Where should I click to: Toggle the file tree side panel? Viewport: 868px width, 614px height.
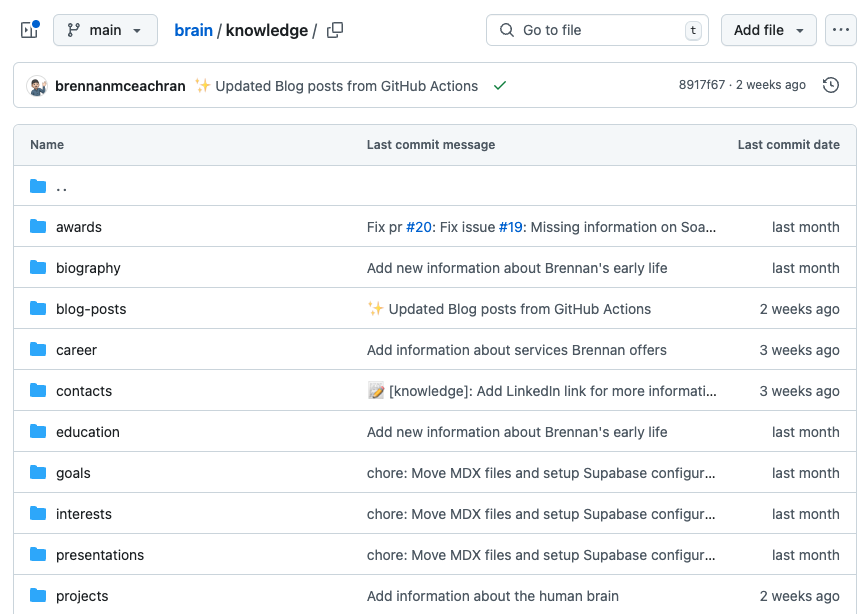29,30
